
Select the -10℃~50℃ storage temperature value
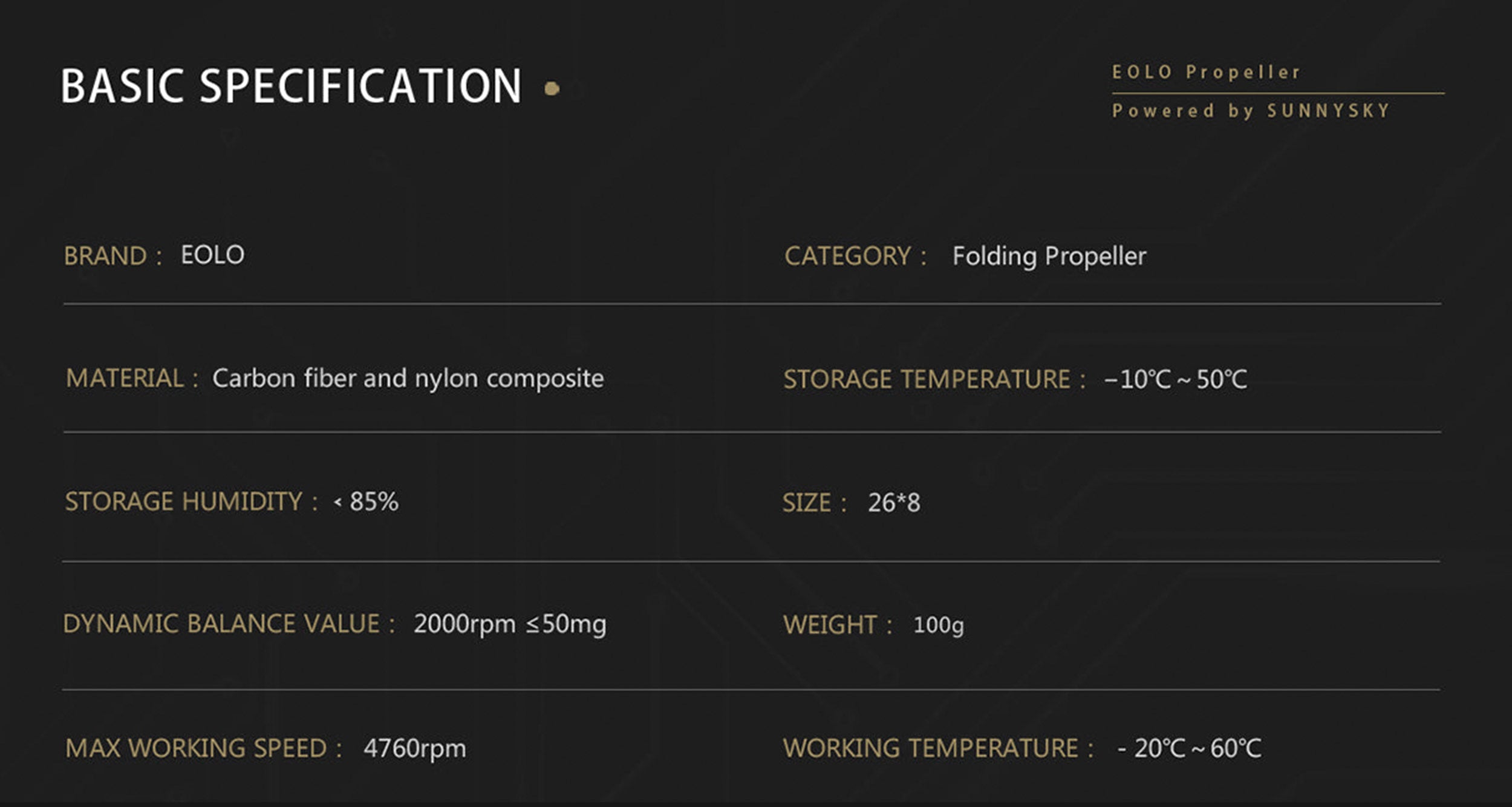pos(1175,380)
